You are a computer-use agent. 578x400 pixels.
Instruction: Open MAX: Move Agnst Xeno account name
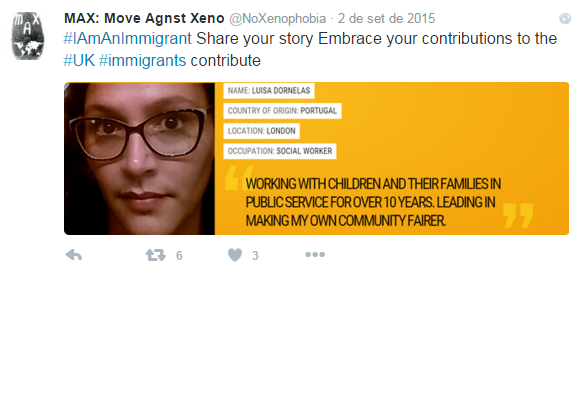pos(144,18)
